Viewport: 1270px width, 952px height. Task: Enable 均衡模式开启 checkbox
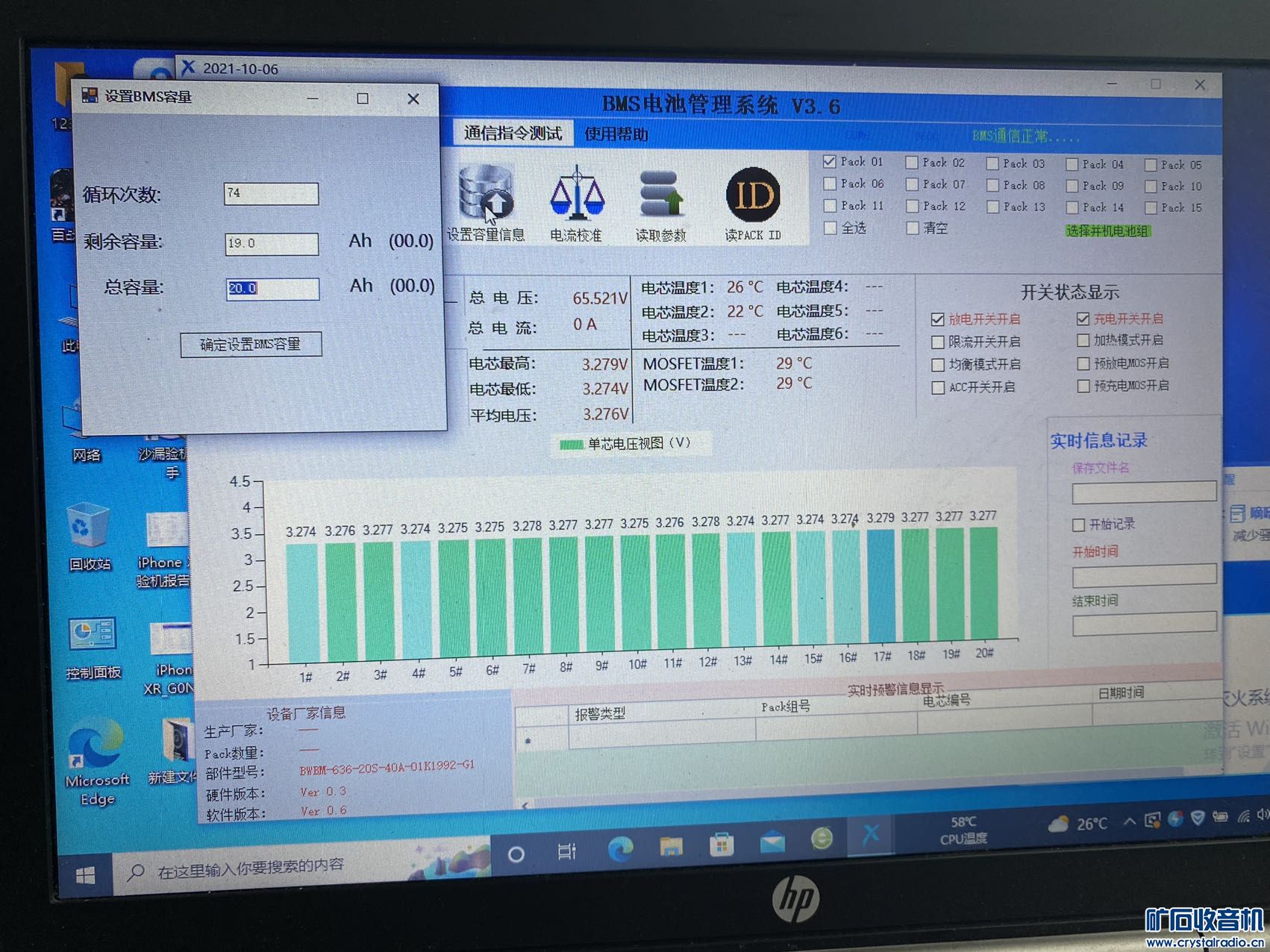point(938,365)
